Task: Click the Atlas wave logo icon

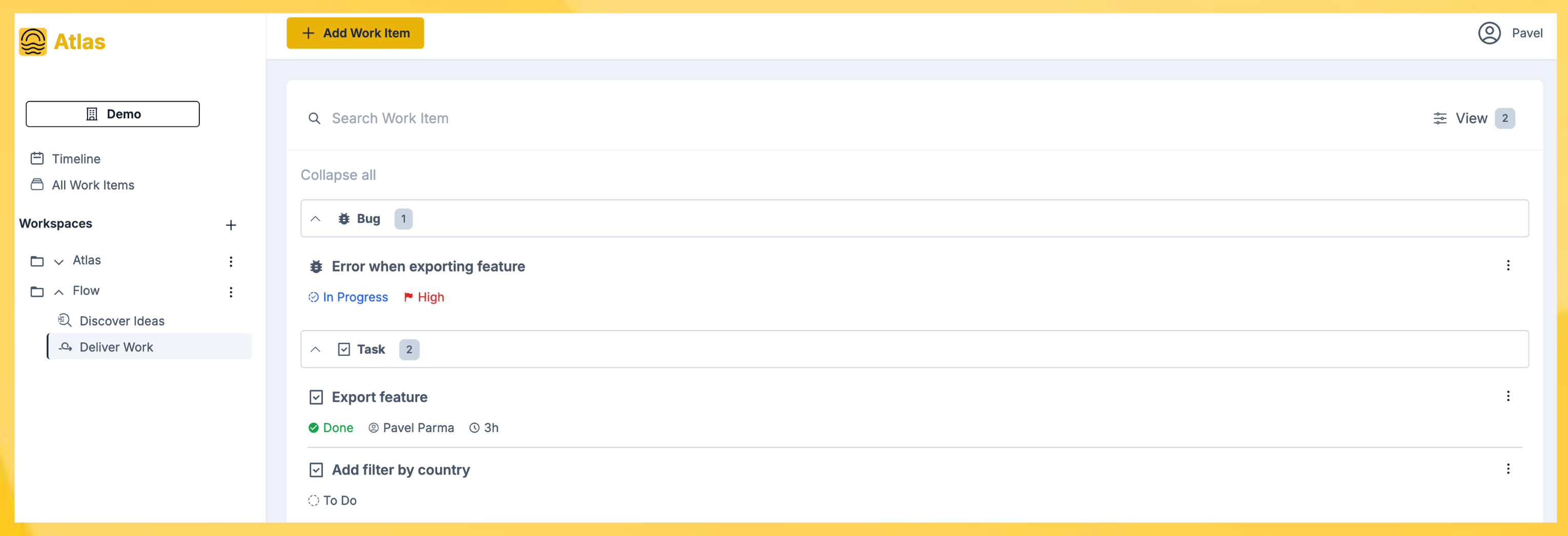Action: pyautogui.click(x=33, y=42)
